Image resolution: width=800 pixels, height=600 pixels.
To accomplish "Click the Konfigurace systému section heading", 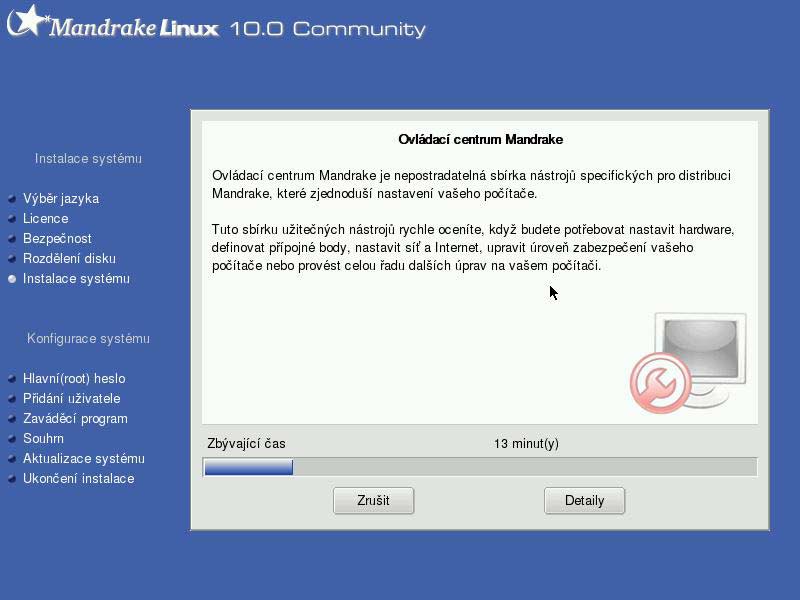I will pyautogui.click(x=88, y=339).
